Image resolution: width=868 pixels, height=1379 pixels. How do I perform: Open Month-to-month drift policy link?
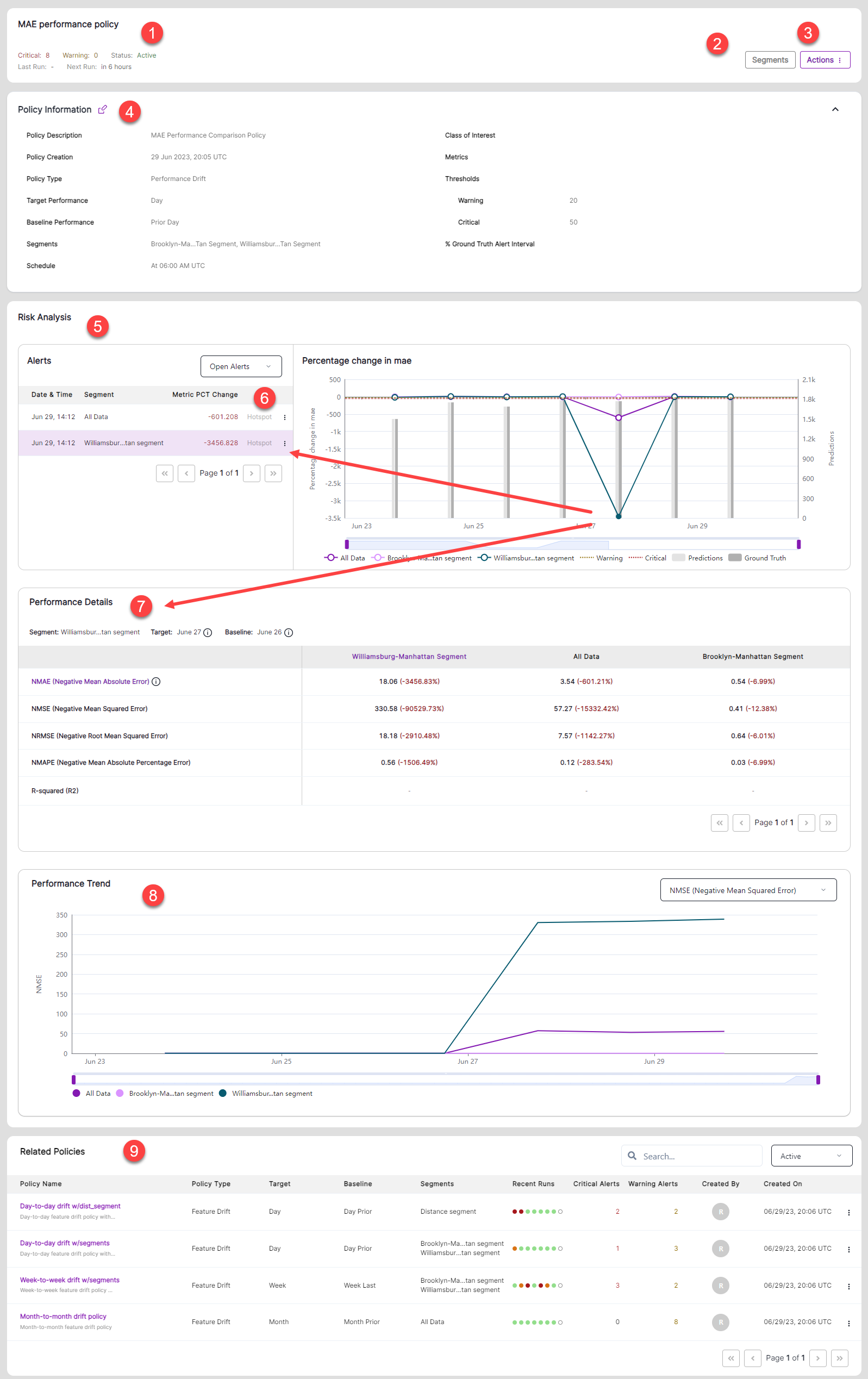(x=63, y=1316)
